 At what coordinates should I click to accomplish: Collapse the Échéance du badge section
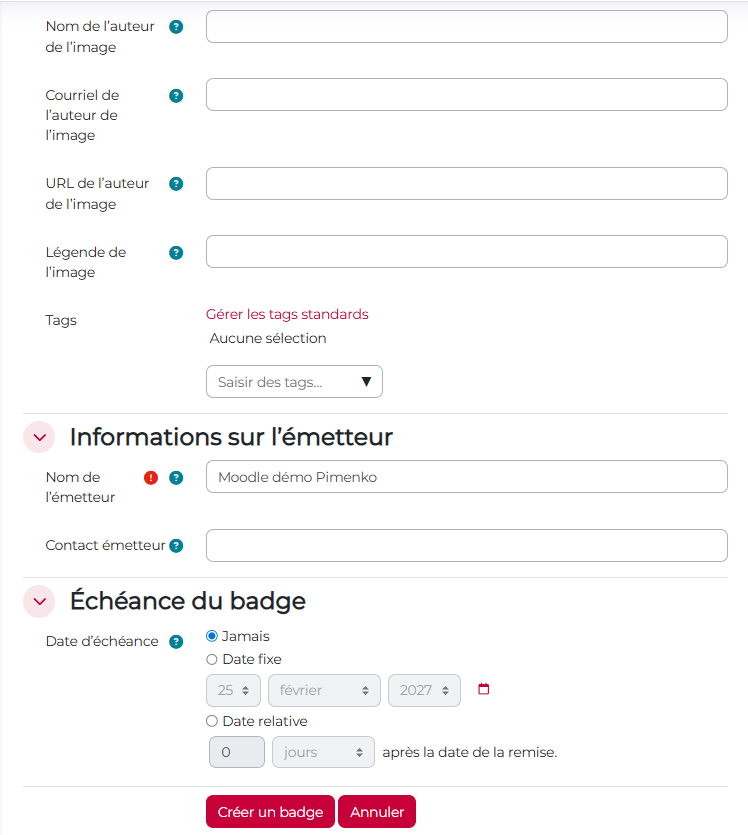click(x=39, y=601)
